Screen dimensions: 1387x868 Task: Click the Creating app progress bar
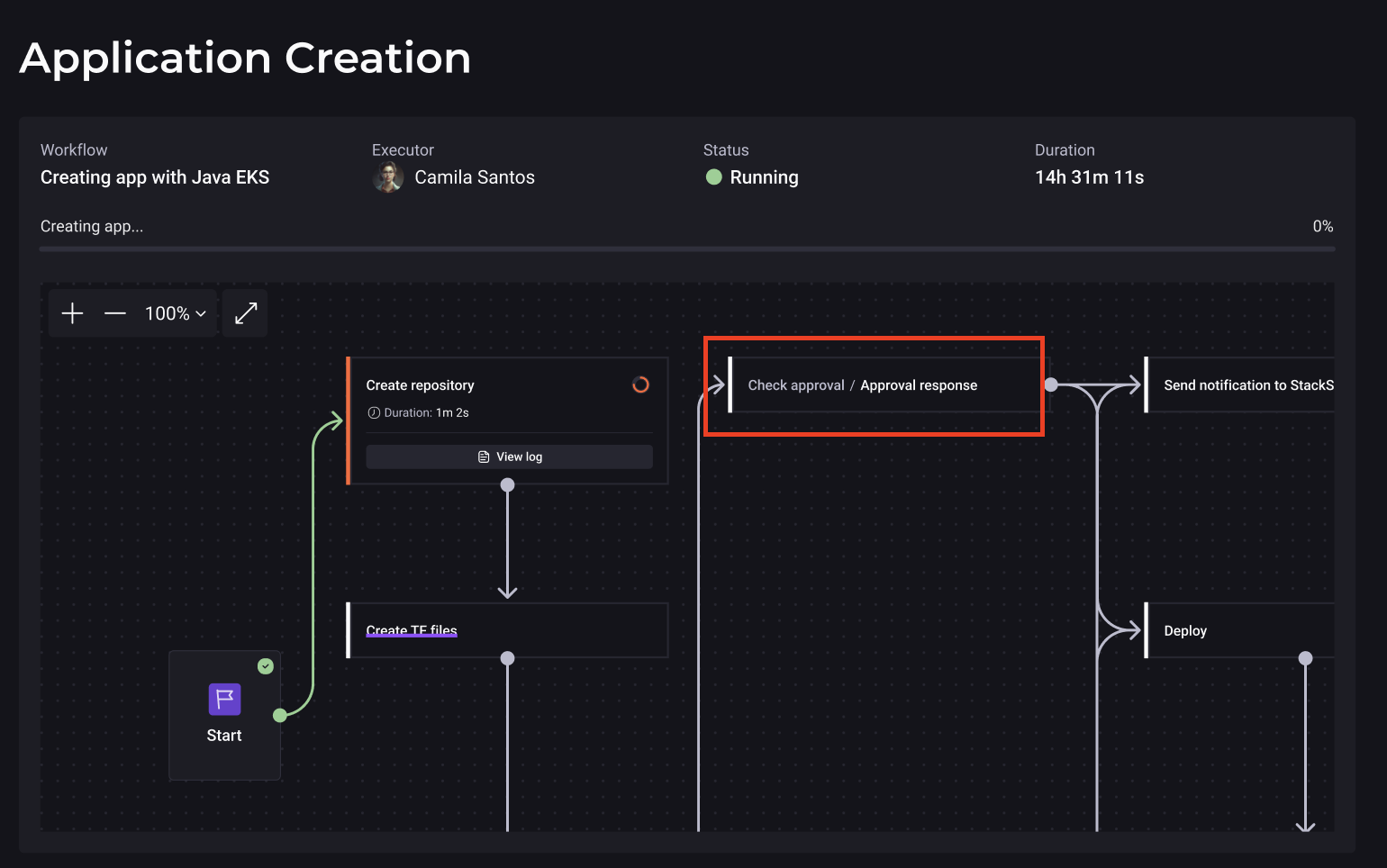(x=686, y=249)
